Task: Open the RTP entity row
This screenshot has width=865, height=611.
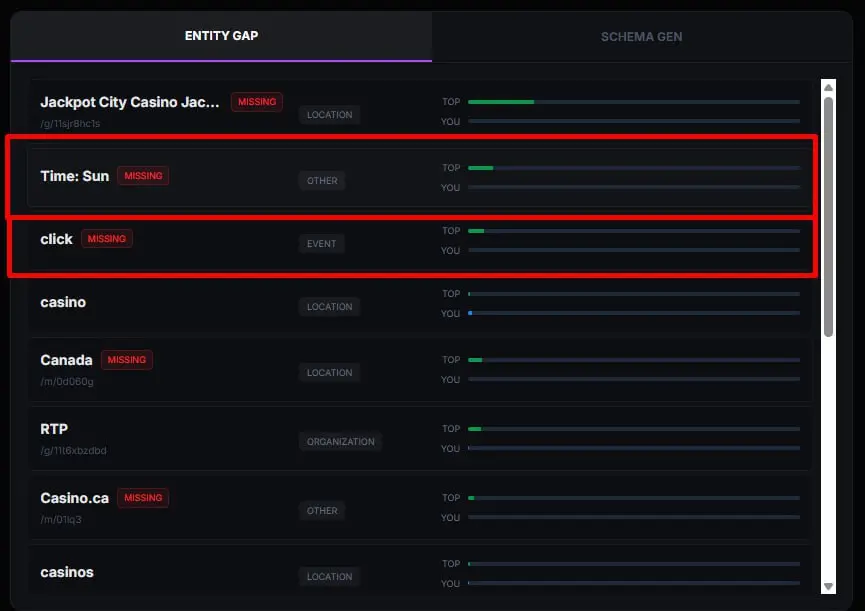Action: point(54,429)
